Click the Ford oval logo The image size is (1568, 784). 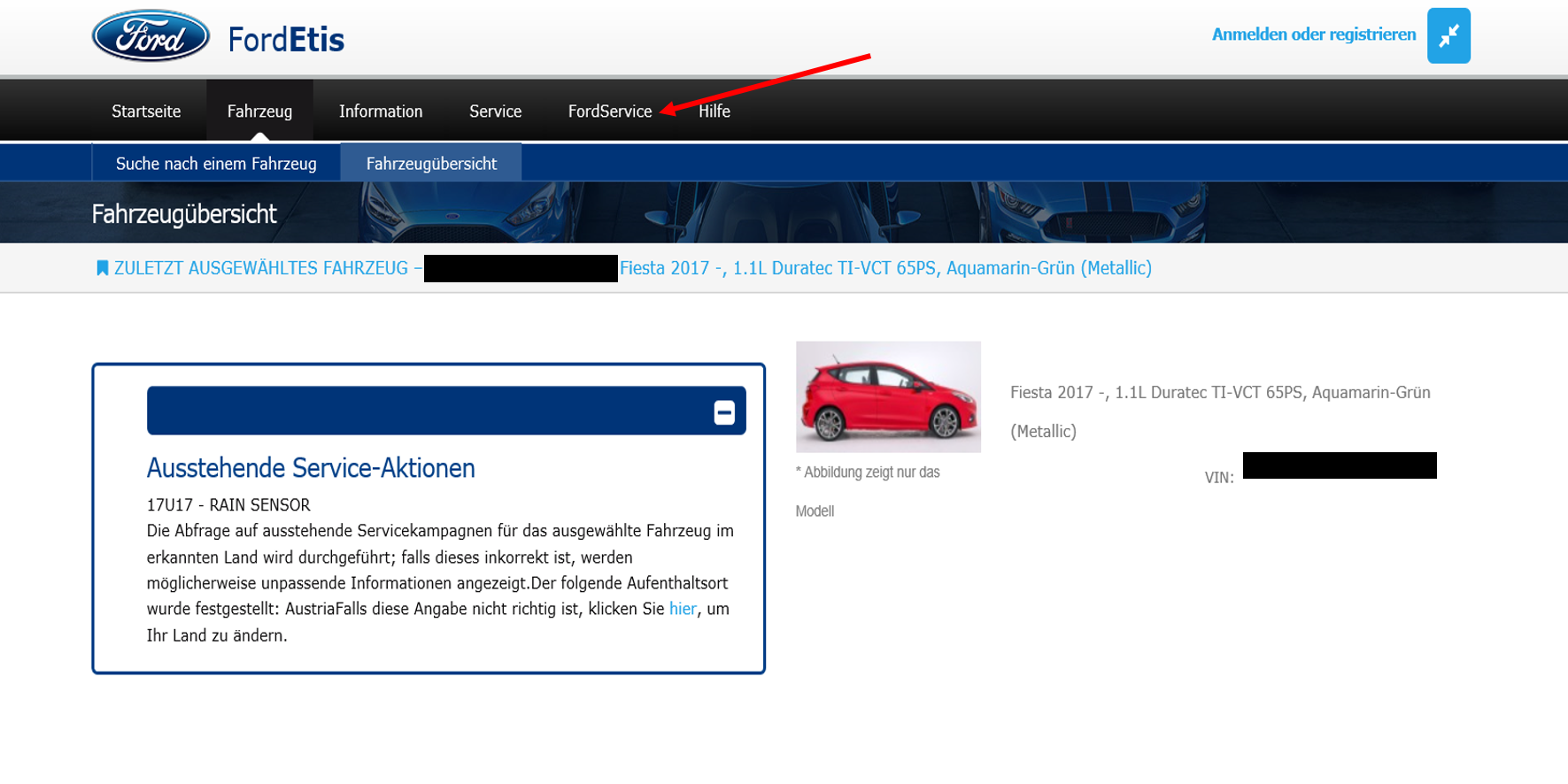pos(151,36)
